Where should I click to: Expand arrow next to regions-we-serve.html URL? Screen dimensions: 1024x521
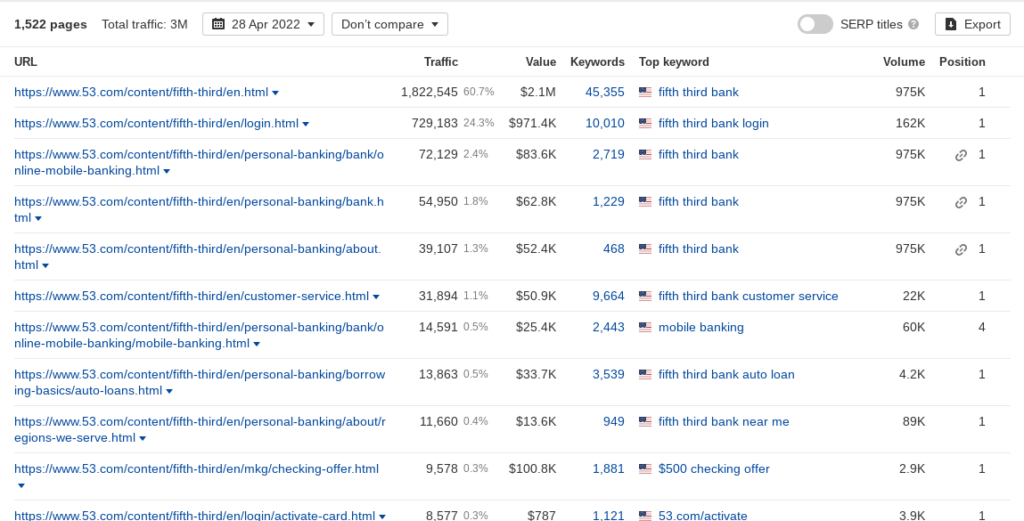pyautogui.click(x=142, y=439)
